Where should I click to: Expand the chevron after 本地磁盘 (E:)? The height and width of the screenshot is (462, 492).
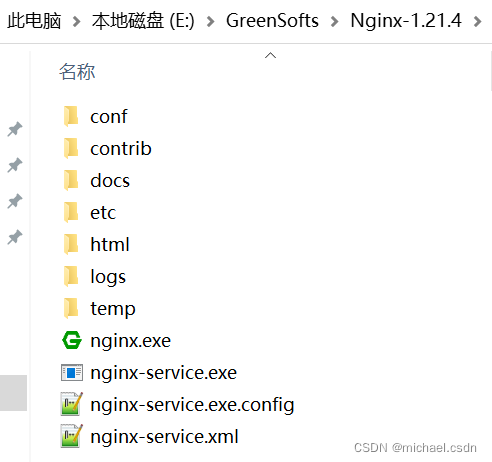coord(210,22)
